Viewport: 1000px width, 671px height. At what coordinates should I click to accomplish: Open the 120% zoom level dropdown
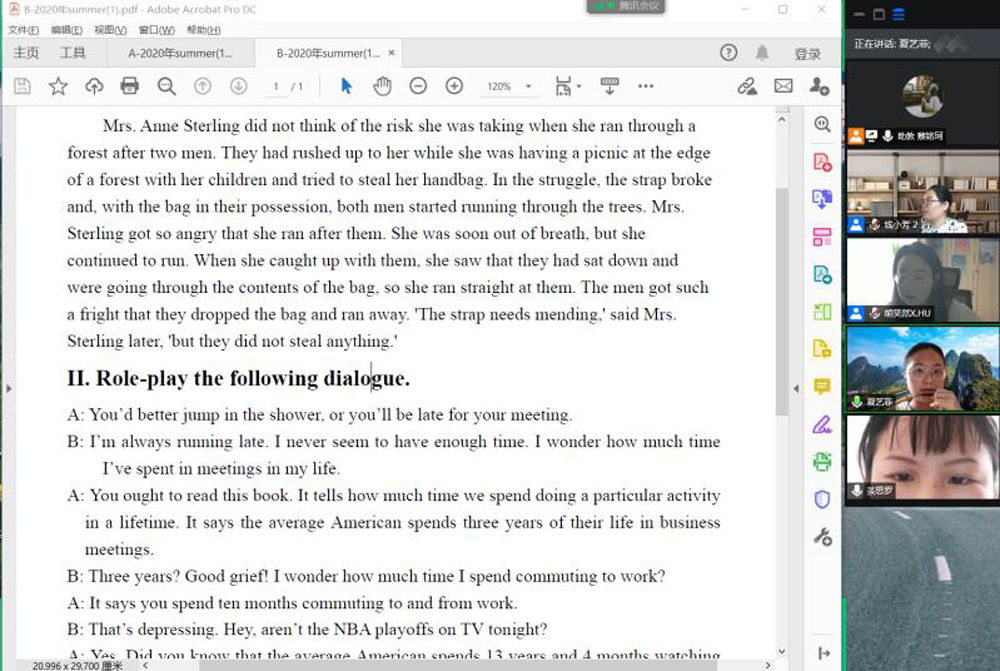point(509,87)
